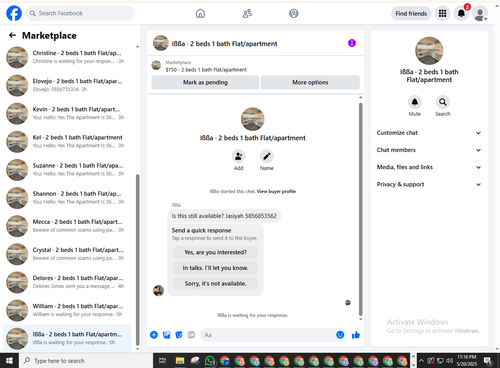Screen dimensions: 500x368
Task: Open the volume control in system tray
Action: pos(449,361)
